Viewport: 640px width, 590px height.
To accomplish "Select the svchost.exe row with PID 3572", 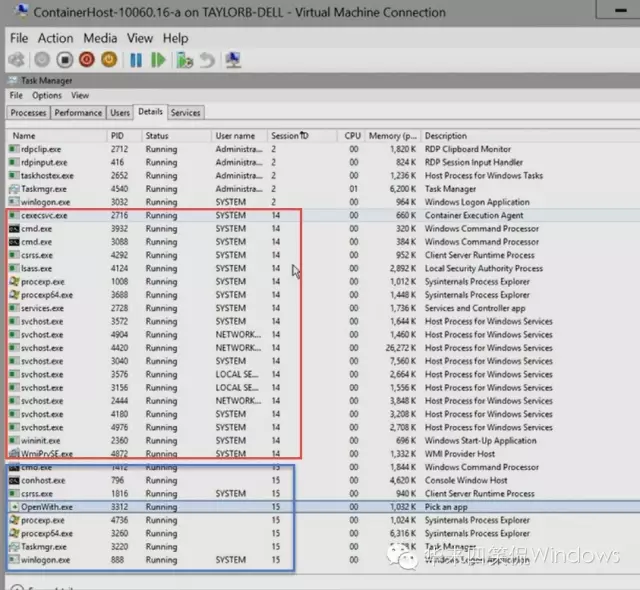I will pos(322,322).
